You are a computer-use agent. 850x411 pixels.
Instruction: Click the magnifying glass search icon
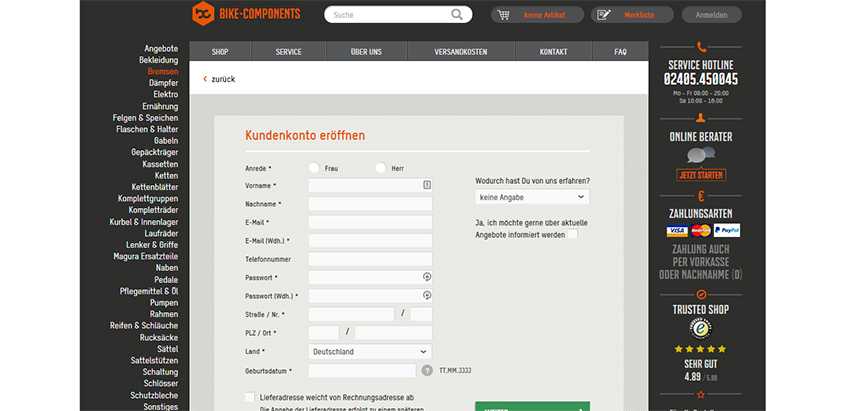(457, 15)
